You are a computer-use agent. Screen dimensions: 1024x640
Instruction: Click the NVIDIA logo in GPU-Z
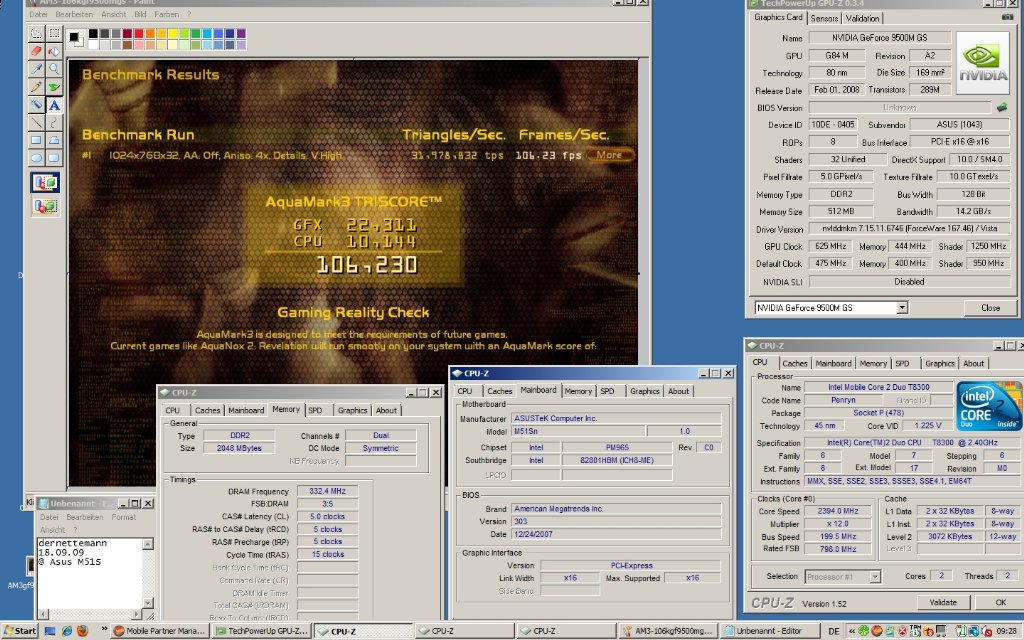click(x=983, y=63)
